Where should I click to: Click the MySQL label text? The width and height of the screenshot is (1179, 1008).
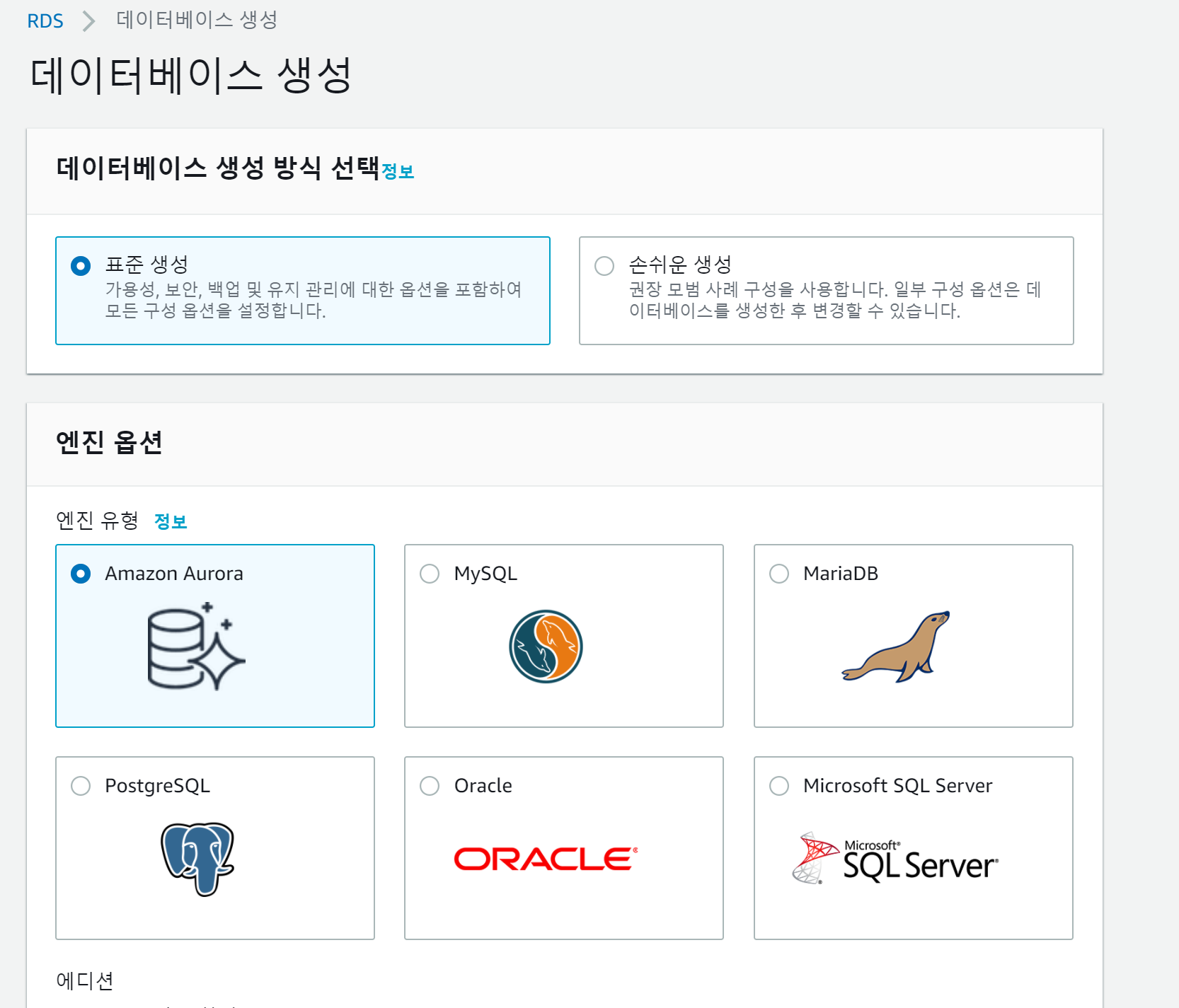(x=485, y=574)
